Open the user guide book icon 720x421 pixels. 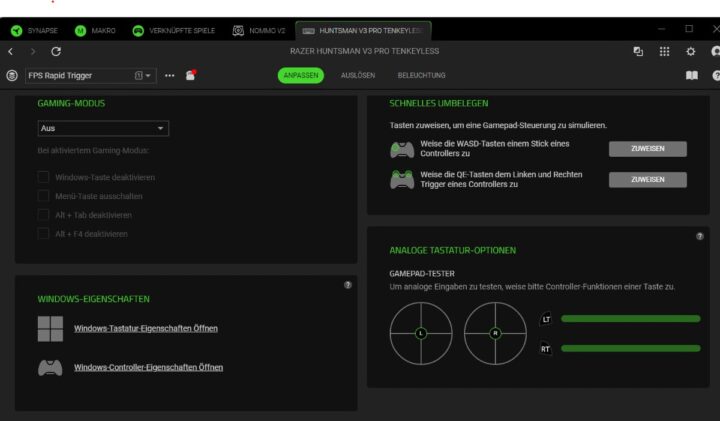pos(691,75)
